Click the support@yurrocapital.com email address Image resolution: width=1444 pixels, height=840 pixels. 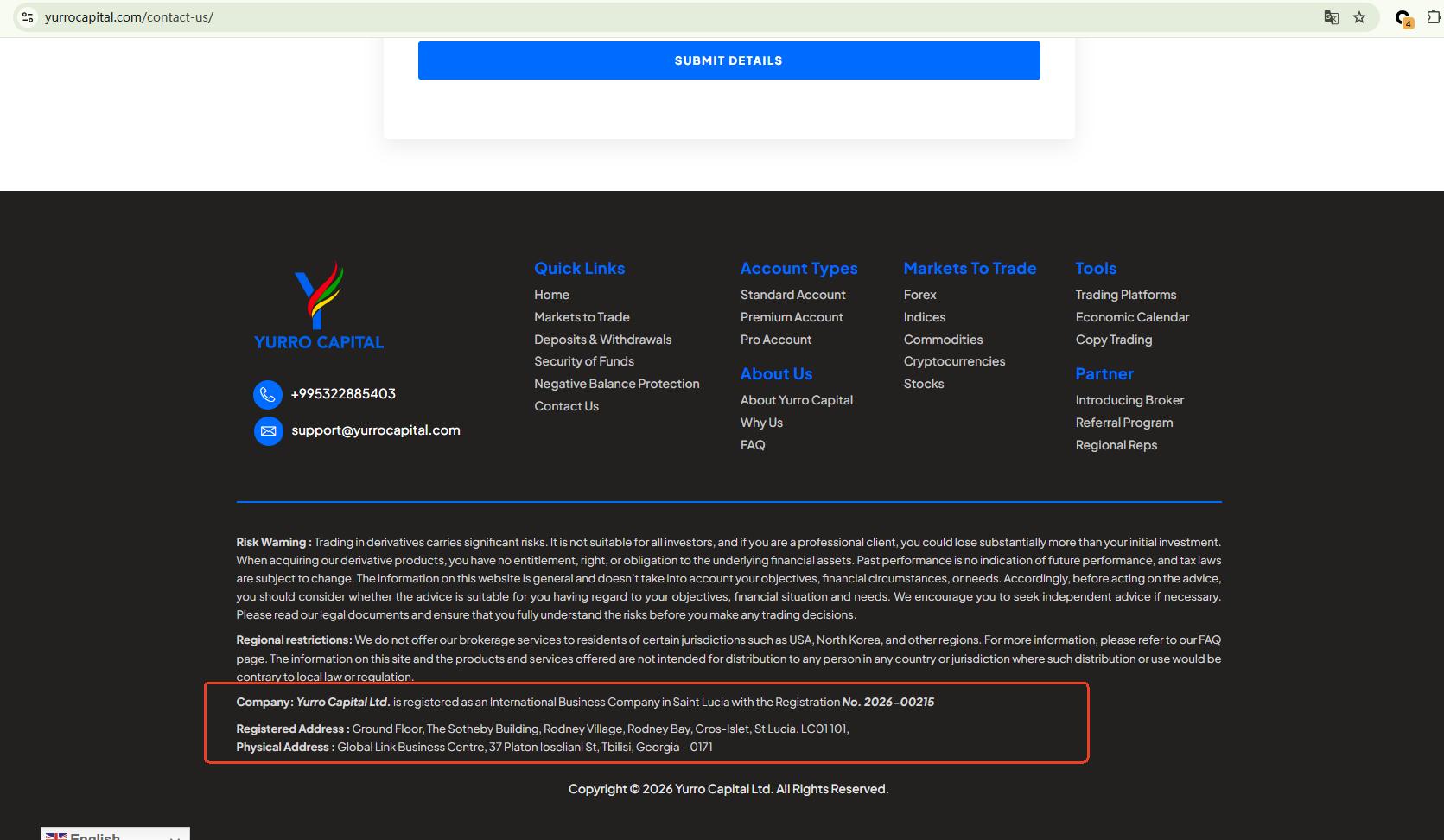coord(376,430)
